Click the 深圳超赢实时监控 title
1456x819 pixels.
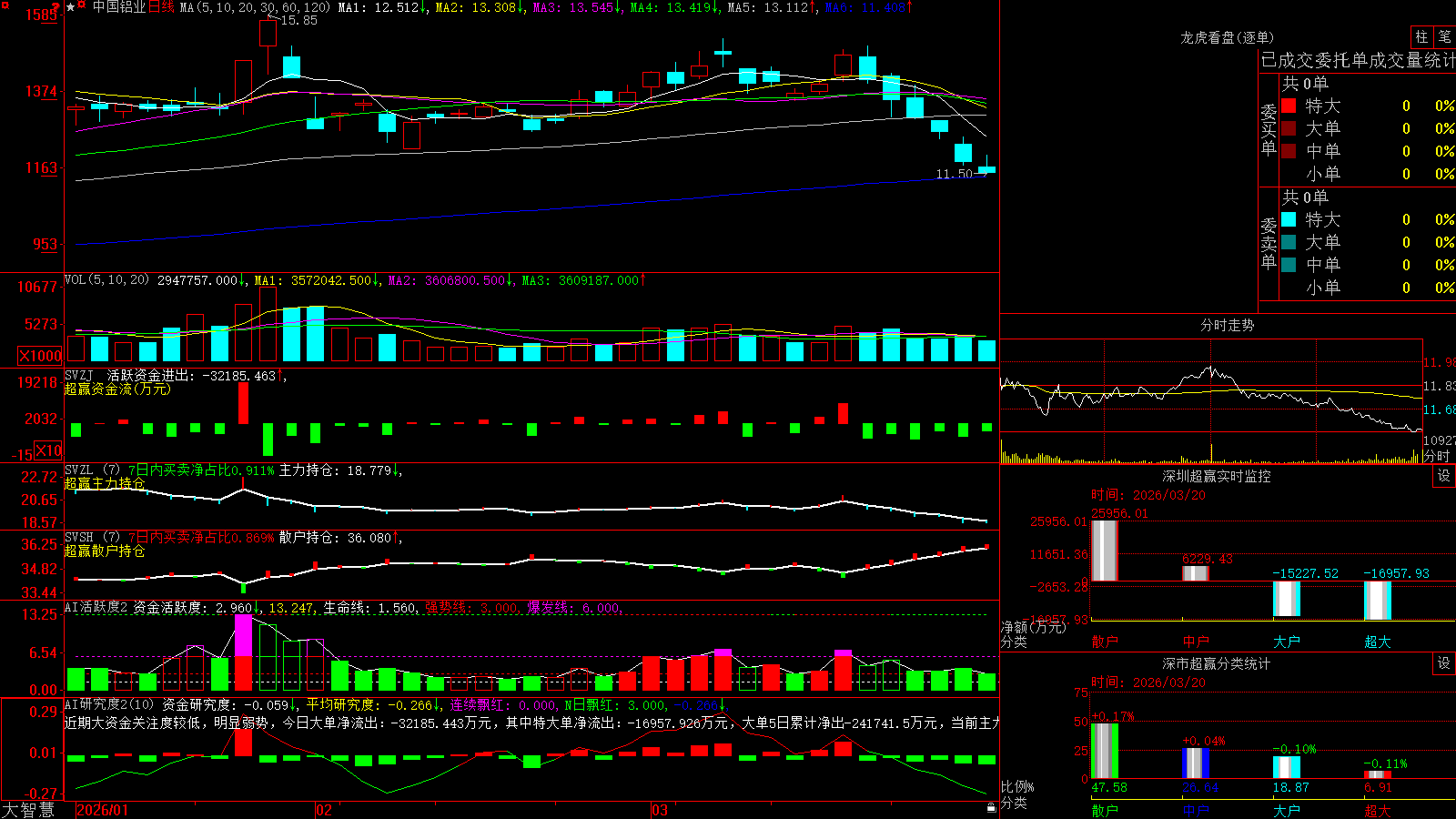coord(1217,476)
